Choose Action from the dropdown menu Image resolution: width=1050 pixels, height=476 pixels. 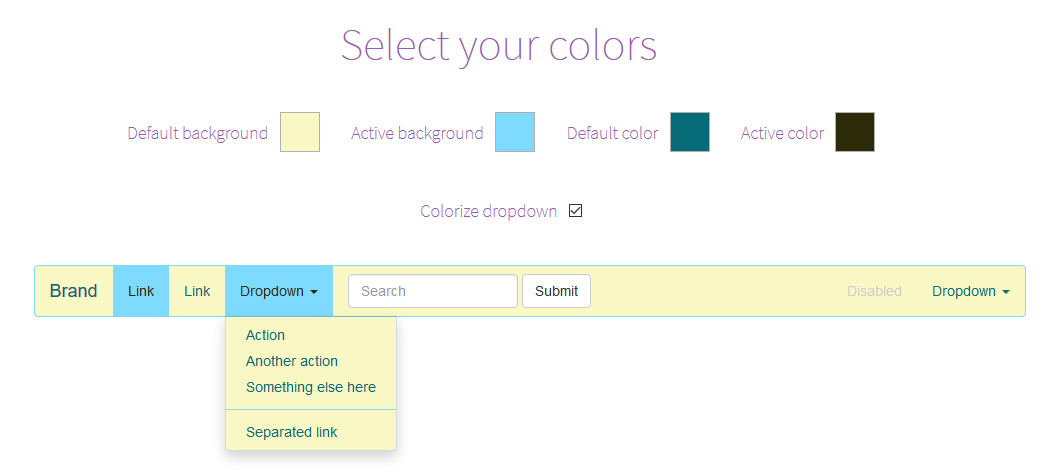[266, 335]
